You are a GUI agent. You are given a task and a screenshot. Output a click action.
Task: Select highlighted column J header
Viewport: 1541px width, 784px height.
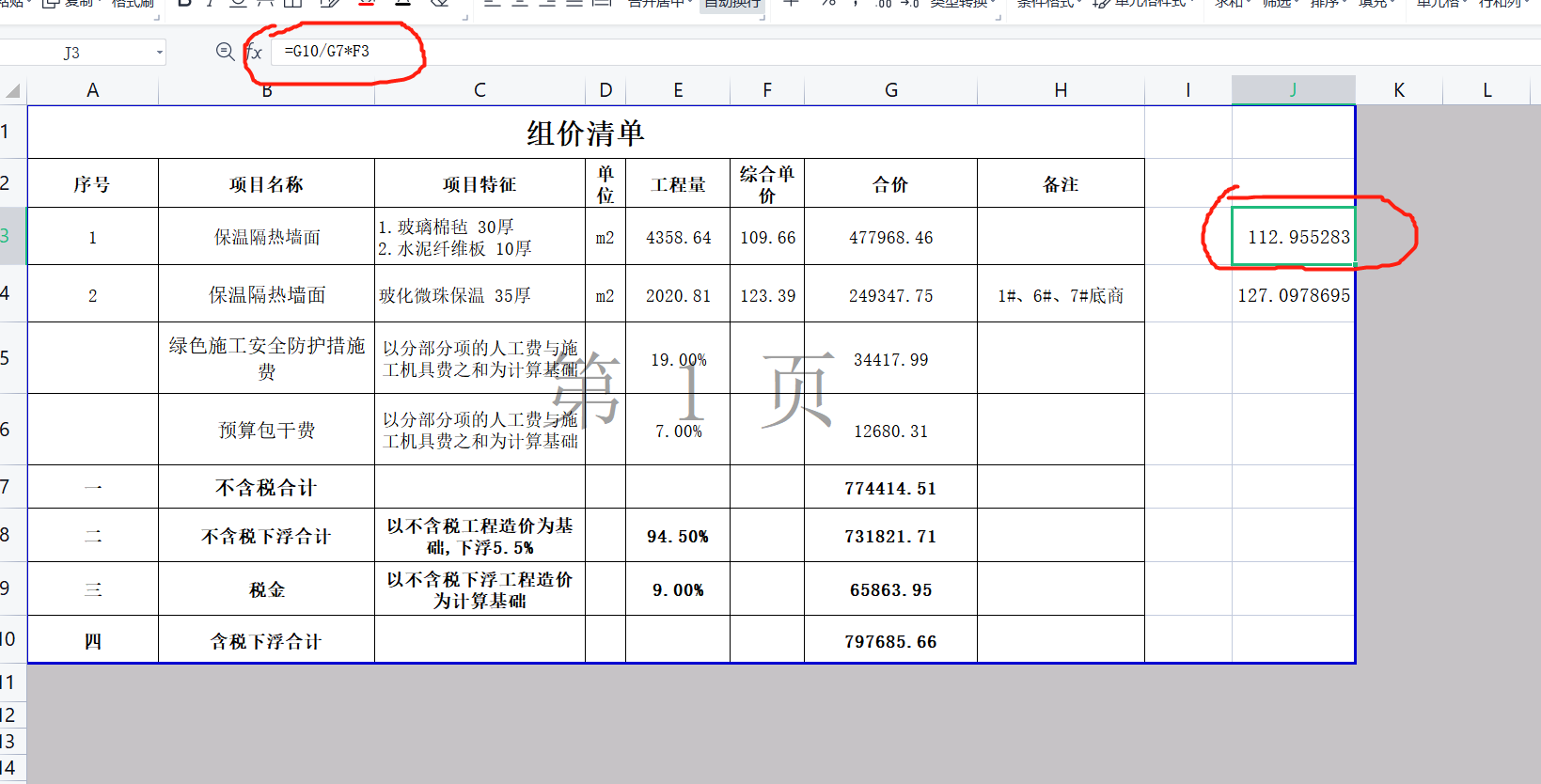pos(1294,90)
